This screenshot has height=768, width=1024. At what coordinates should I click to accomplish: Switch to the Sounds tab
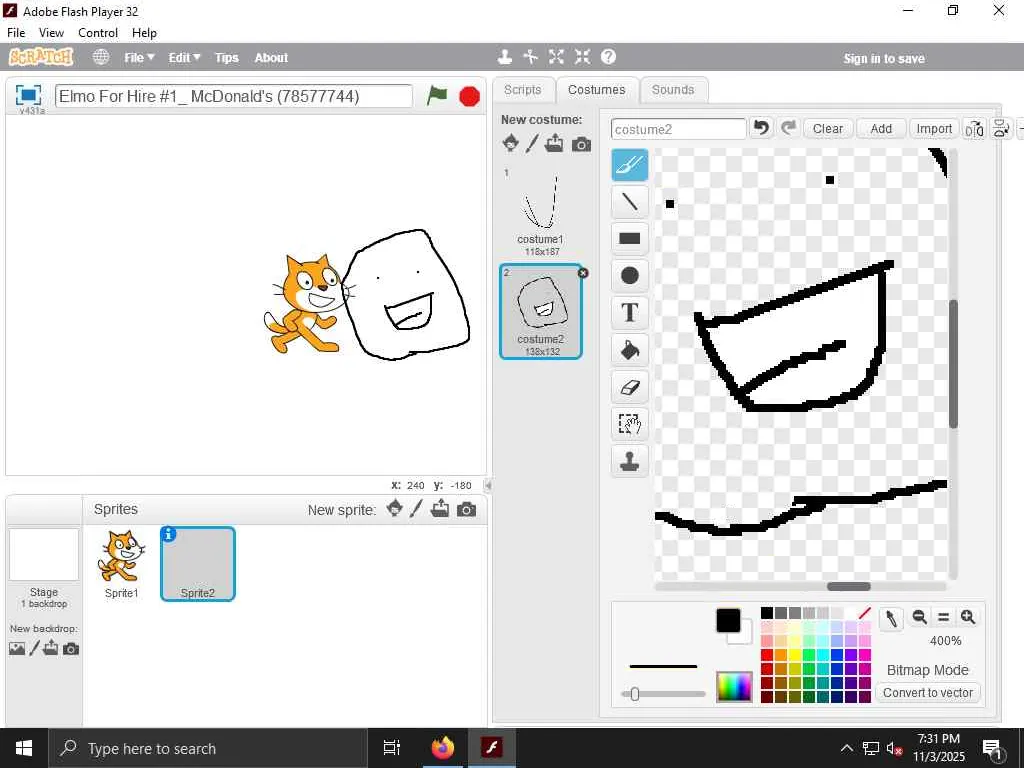pyautogui.click(x=673, y=89)
